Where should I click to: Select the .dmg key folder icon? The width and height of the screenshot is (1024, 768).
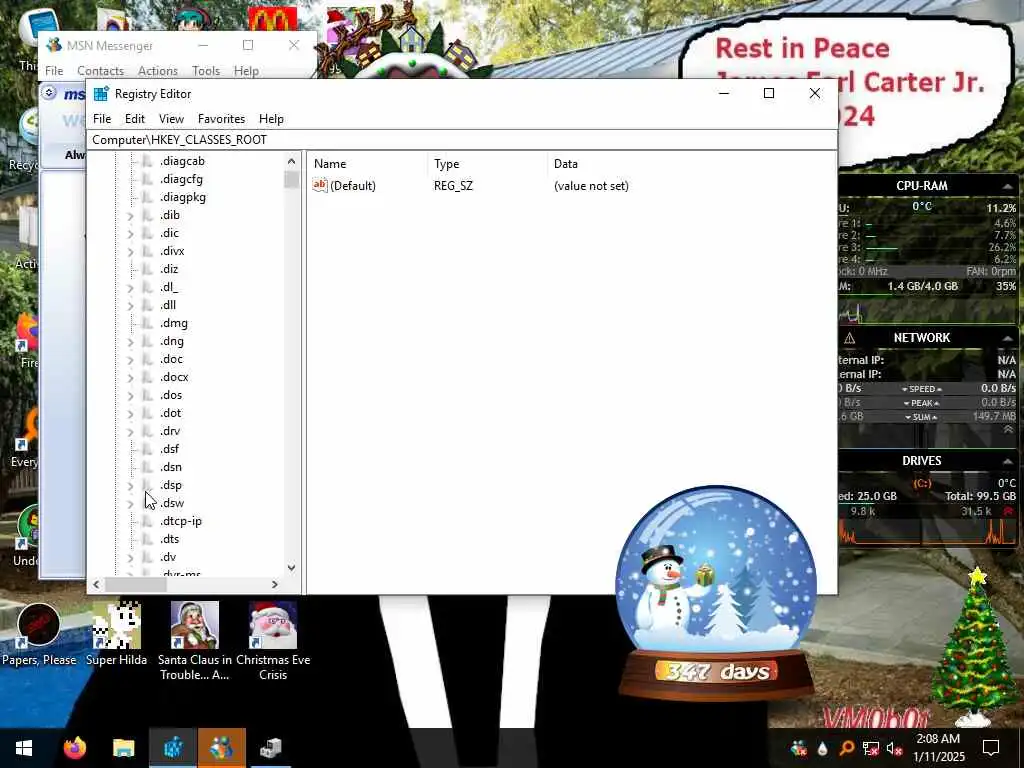pyautogui.click(x=148, y=323)
